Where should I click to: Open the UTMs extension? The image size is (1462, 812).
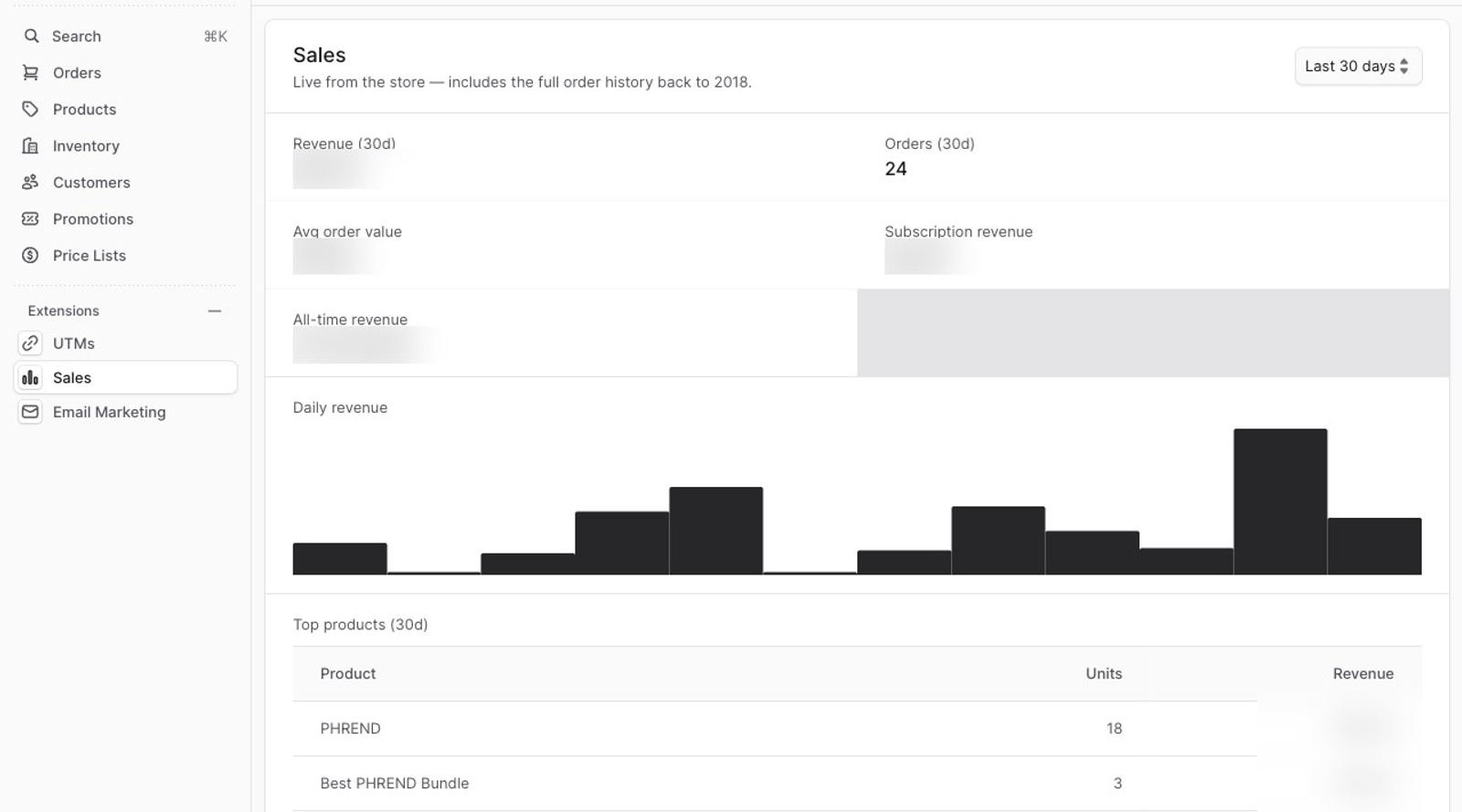(x=125, y=343)
